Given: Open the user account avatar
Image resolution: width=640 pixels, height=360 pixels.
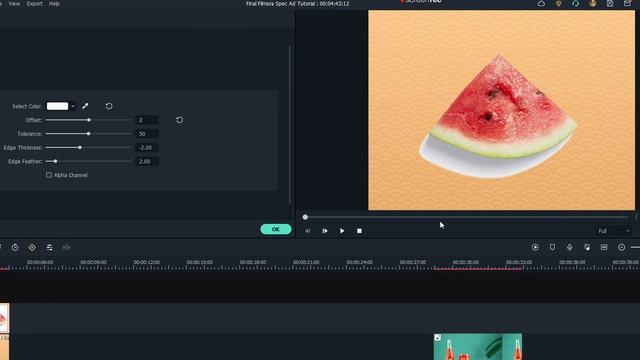Looking at the screenshot, I should click(593, 4).
